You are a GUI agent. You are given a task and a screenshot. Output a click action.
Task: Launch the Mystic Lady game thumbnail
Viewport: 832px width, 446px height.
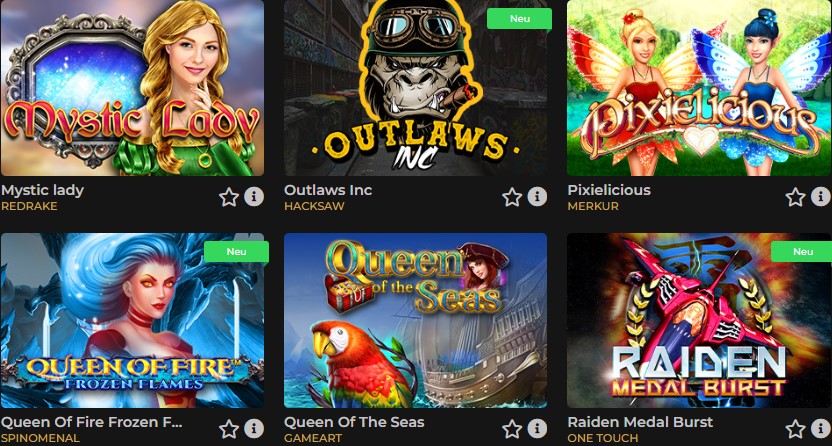click(x=132, y=88)
